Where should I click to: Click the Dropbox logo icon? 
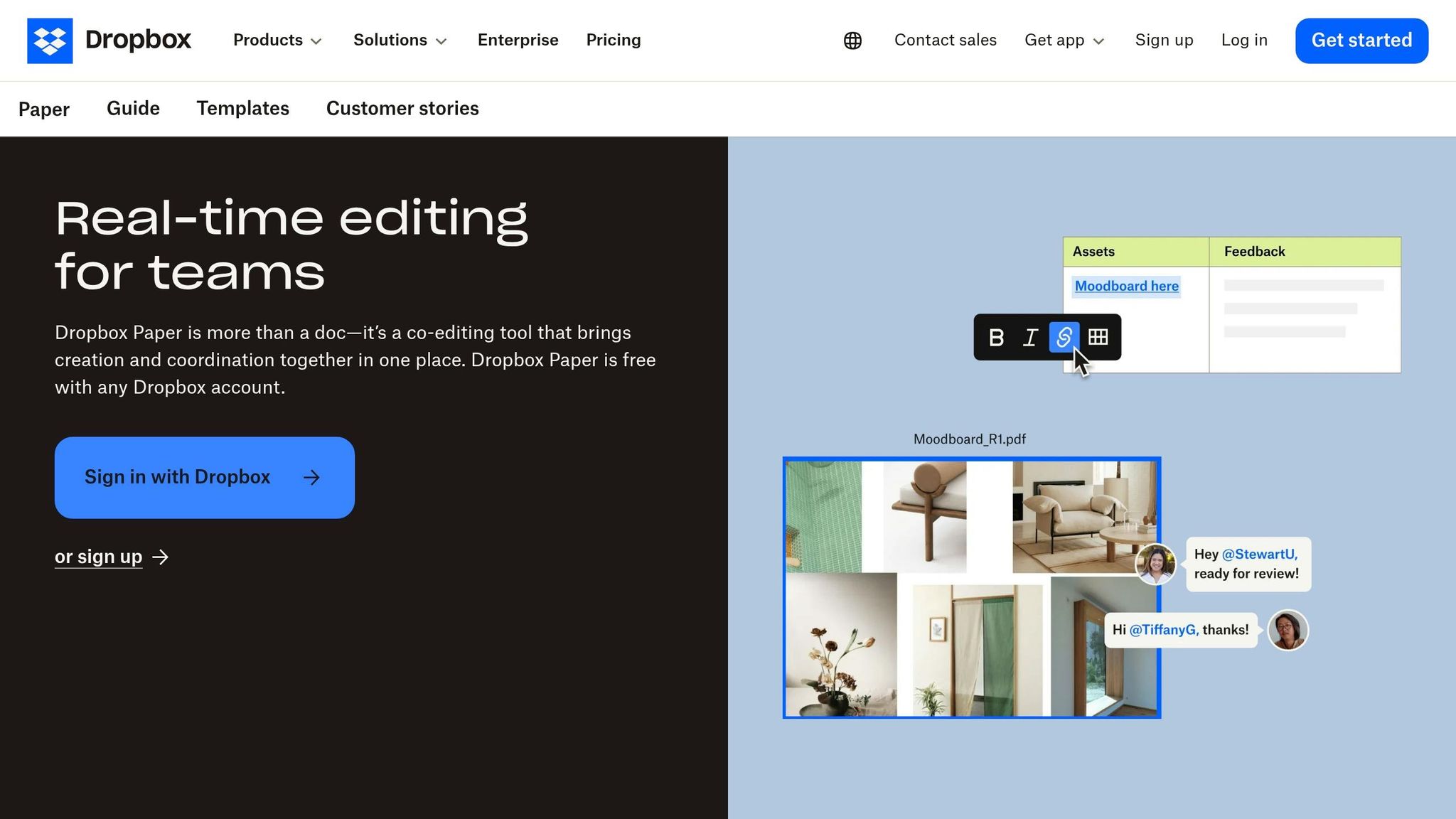pyautogui.click(x=49, y=41)
